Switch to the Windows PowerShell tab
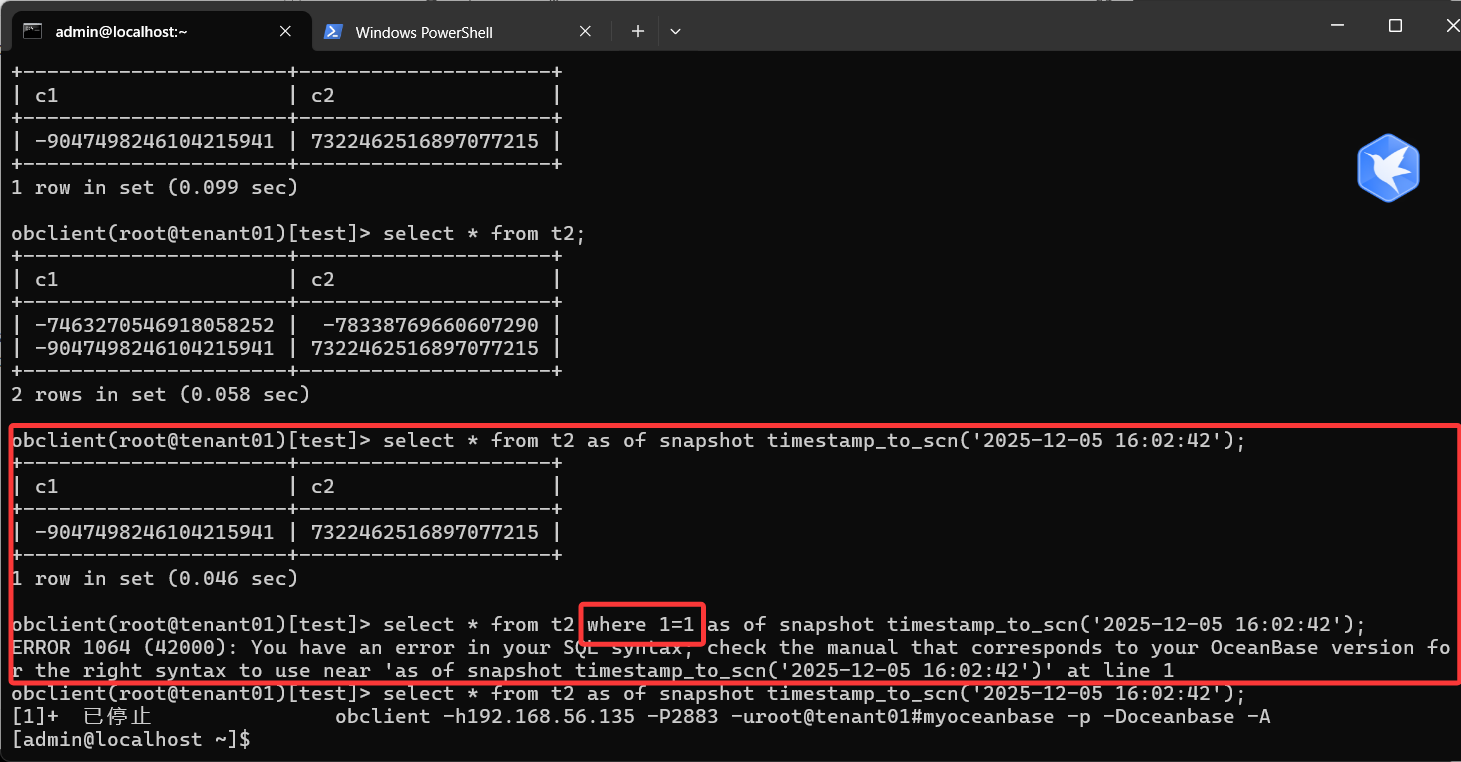1461x762 pixels. (424, 32)
